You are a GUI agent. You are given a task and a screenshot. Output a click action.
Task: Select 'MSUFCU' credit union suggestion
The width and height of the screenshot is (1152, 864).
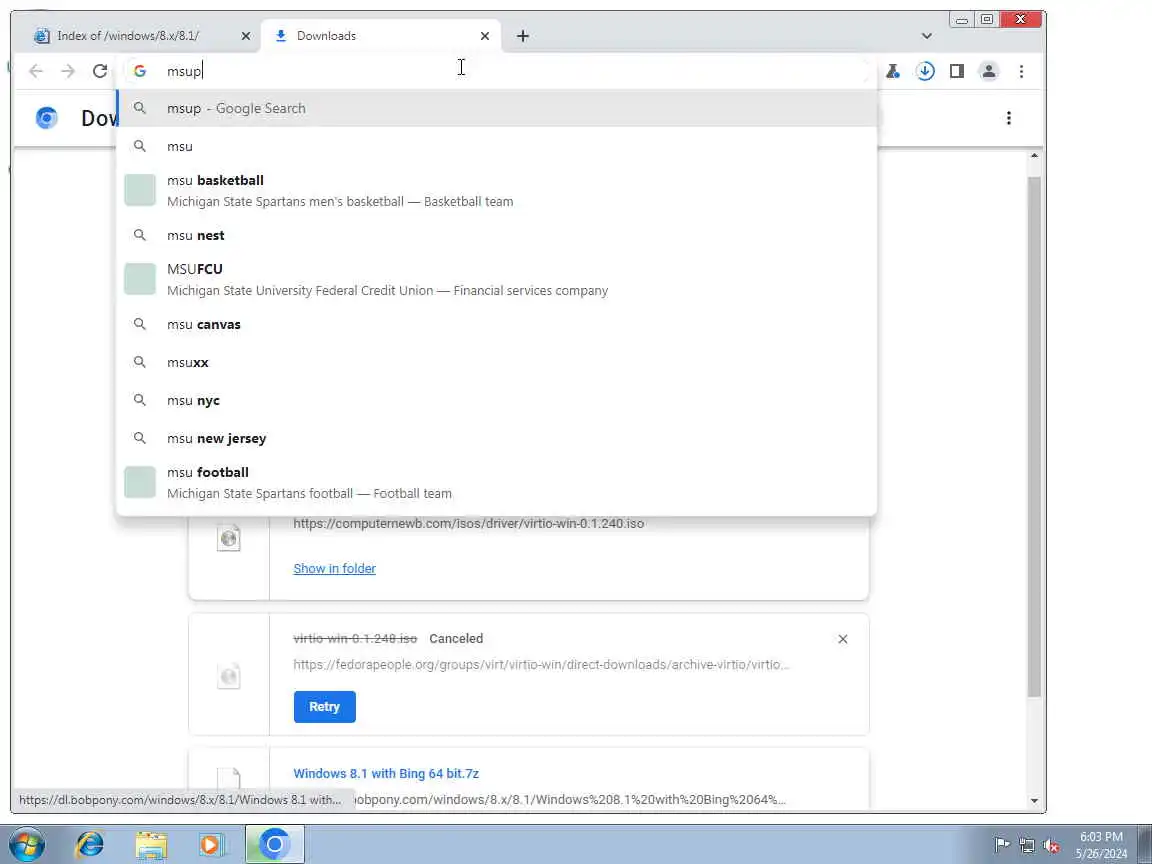pos(497,279)
